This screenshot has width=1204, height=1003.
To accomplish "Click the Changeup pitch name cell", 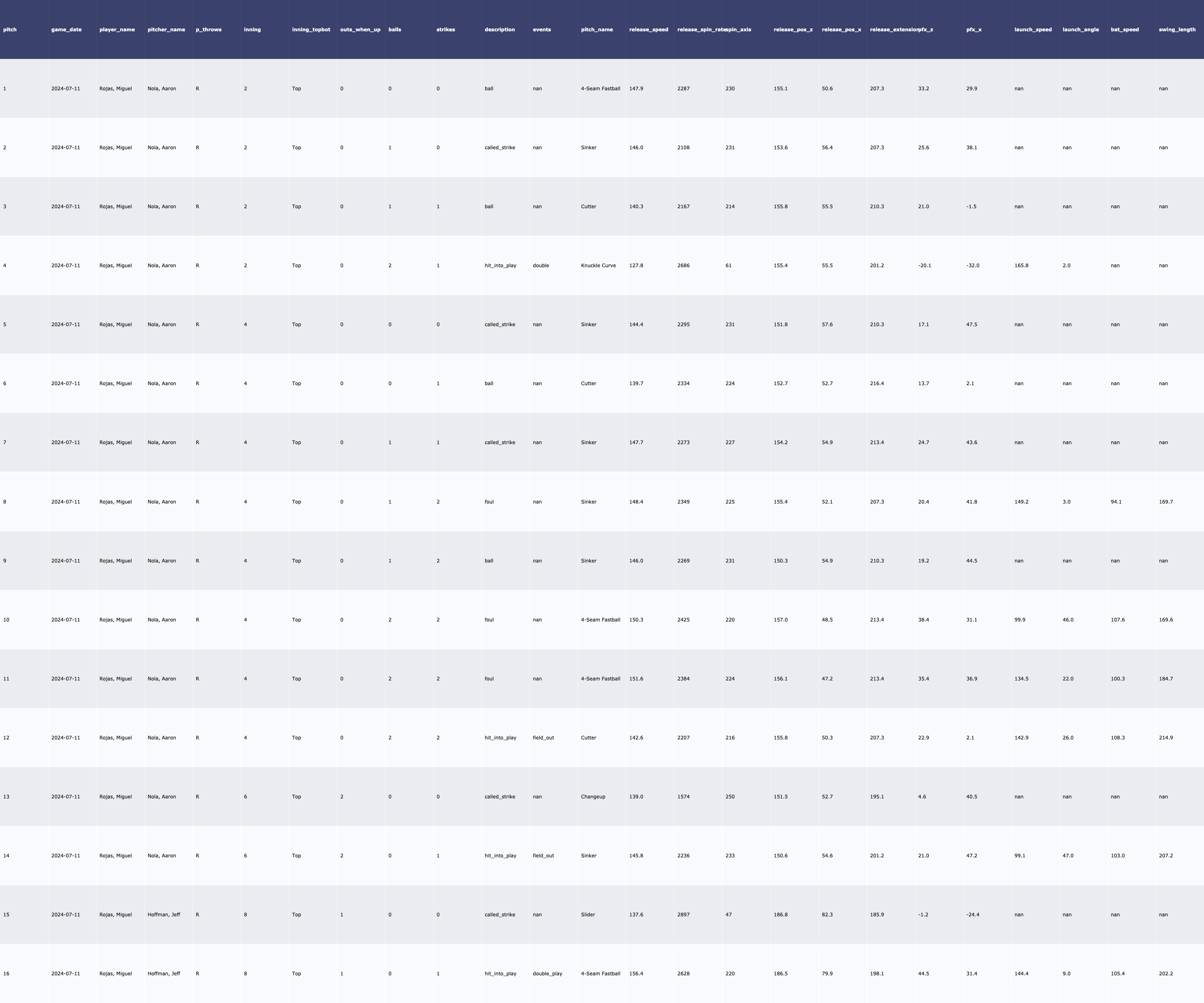I will click(x=593, y=797).
